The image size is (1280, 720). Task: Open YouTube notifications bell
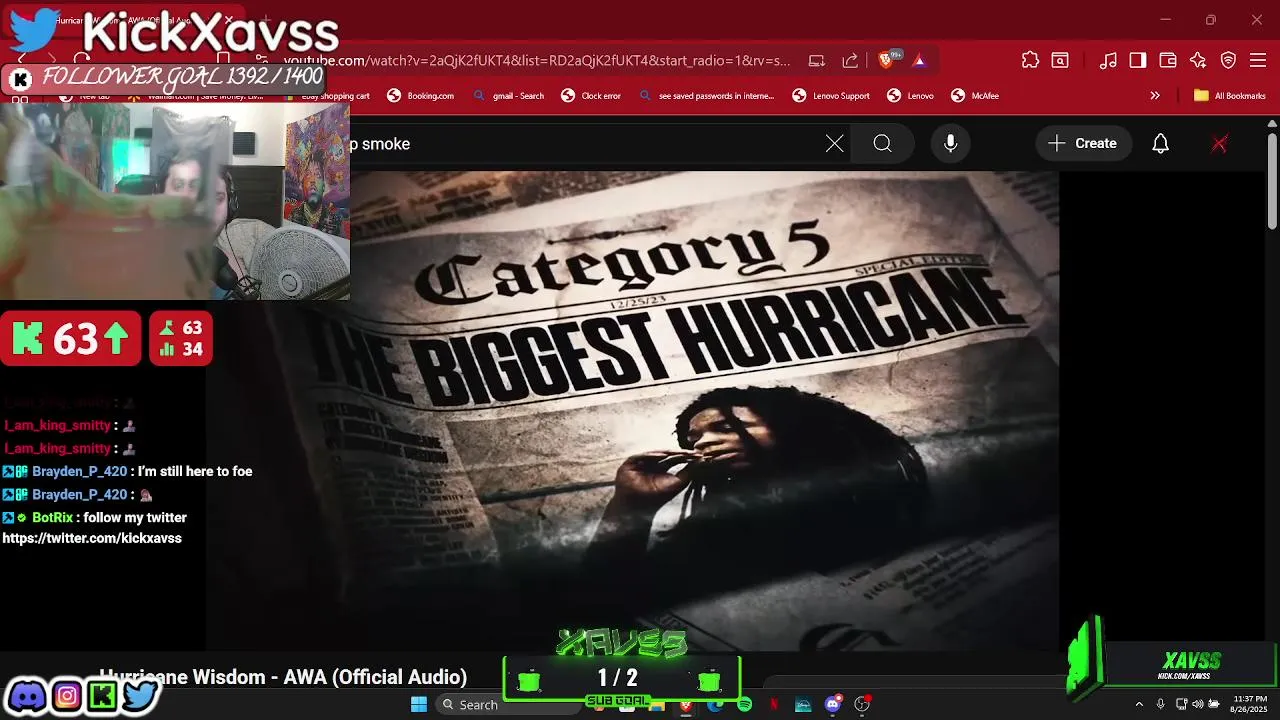[x=1160, y=144]
